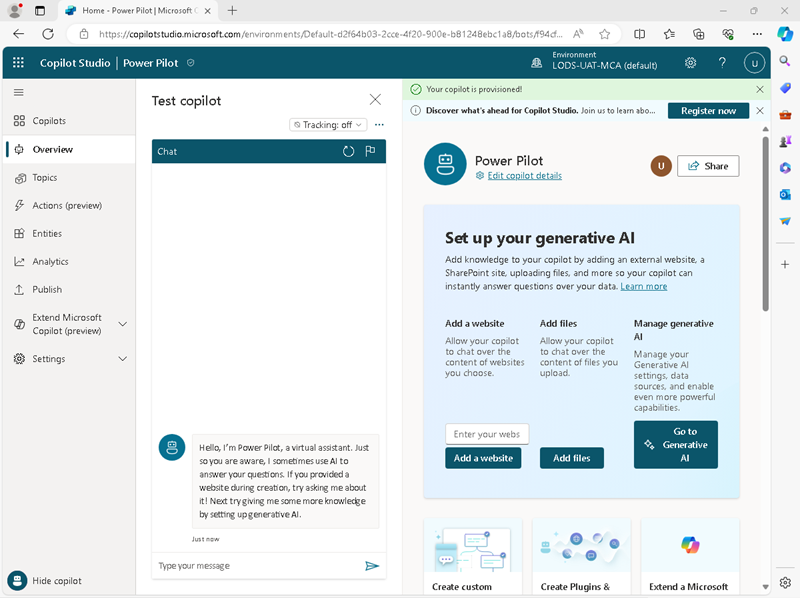Open Publish in the sidebar
800x598 pixels.
pyautogui.click(x=69, y=290)
